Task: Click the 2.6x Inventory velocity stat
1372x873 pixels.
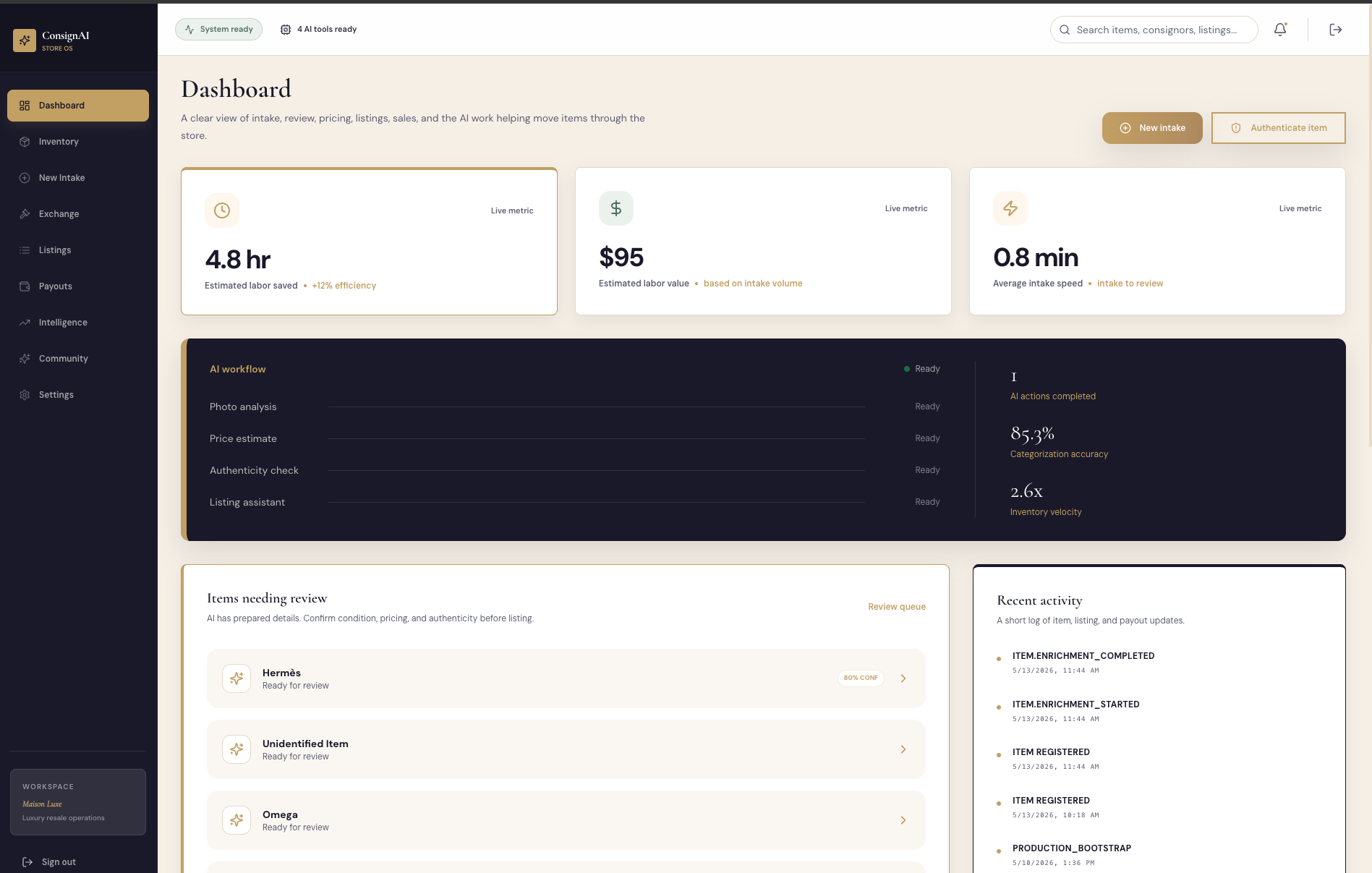Action: (x=1046, y=500)
